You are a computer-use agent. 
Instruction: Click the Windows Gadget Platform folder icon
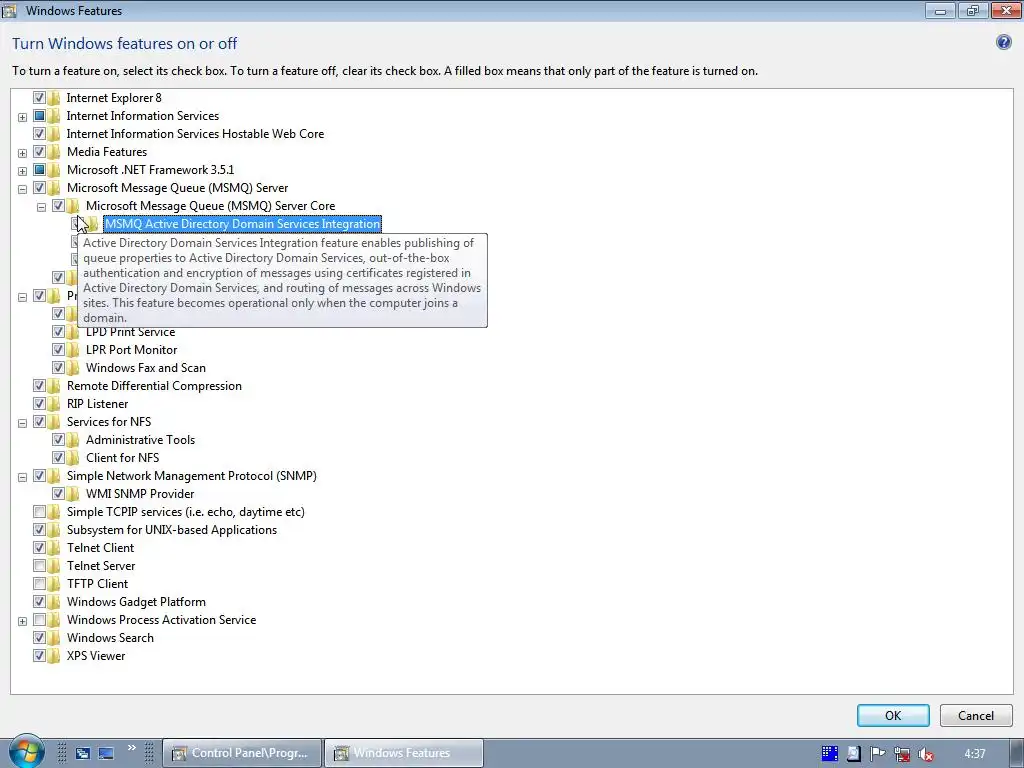coord(54,601)
